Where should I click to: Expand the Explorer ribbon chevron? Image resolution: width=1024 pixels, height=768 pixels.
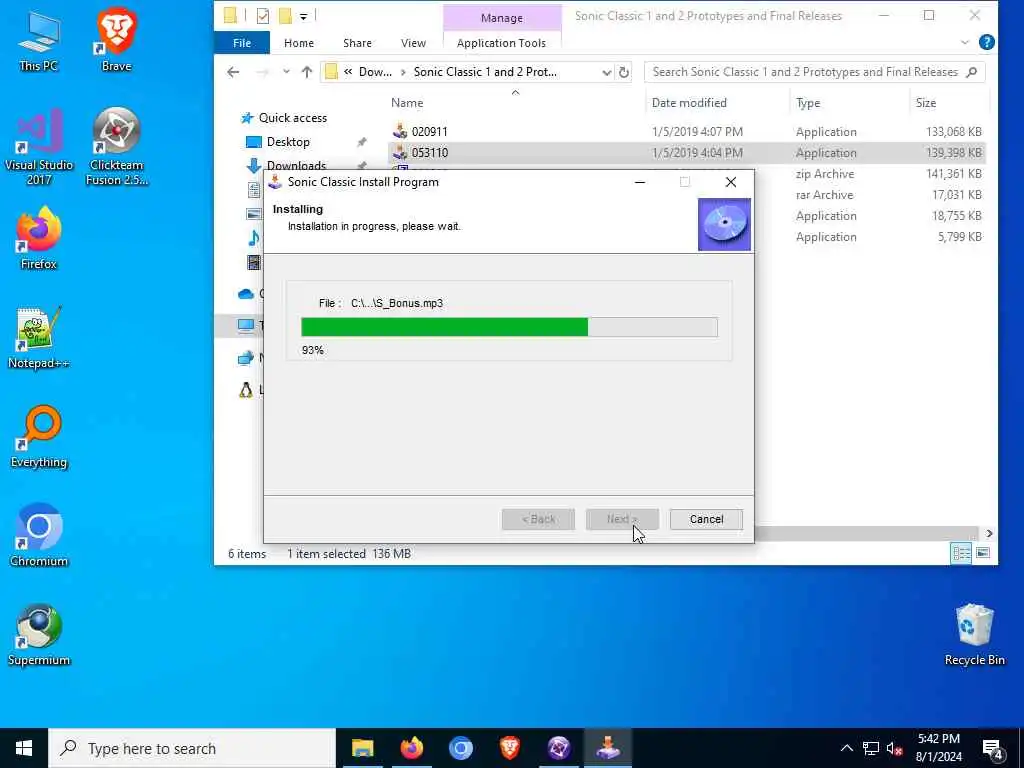(x=965, y=42)
